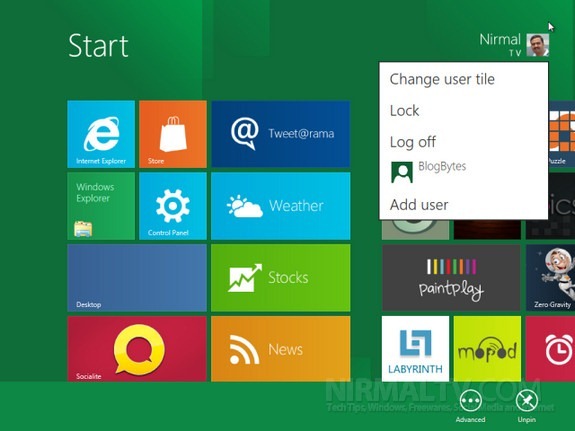Launch the Stocks tile
Viewport: 575px width, 431px height.
pos(281,278)
